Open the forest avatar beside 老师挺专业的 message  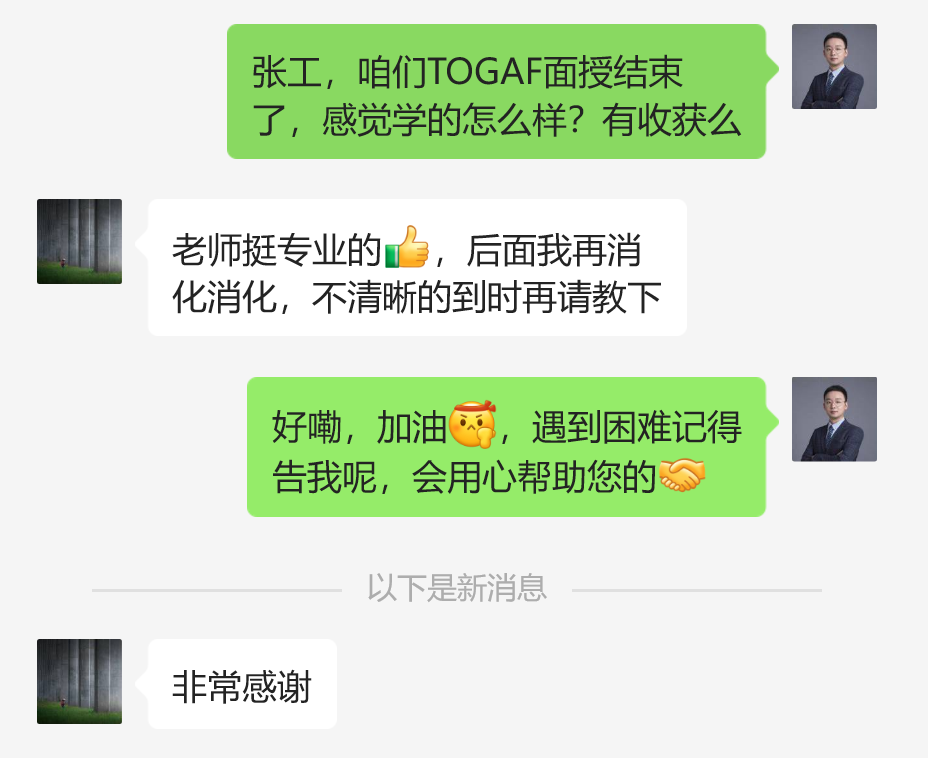click(79, 241)
